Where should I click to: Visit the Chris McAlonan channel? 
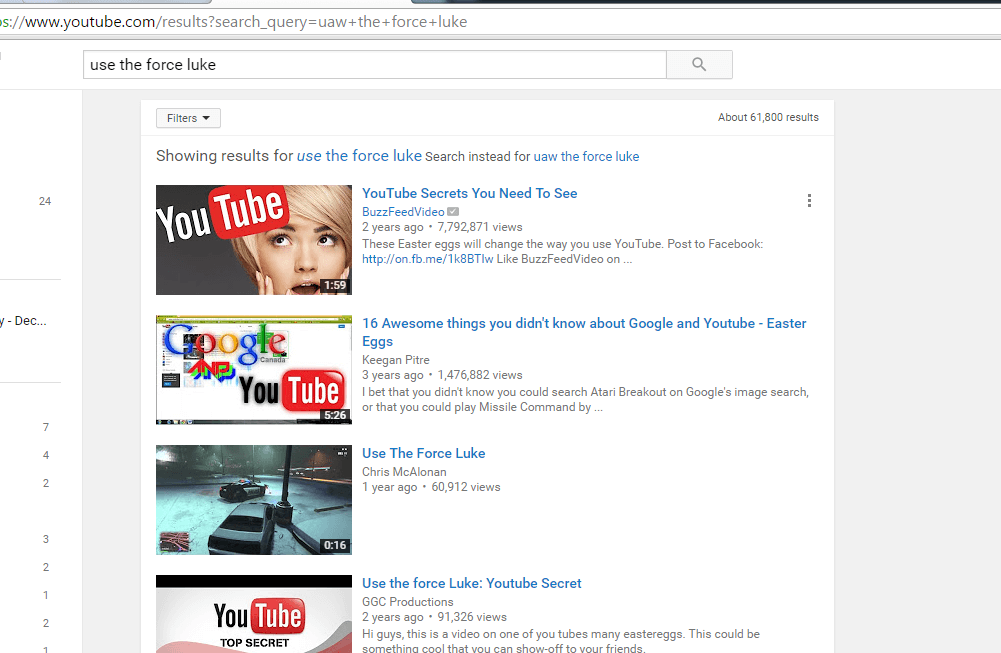tap(404, 472)
